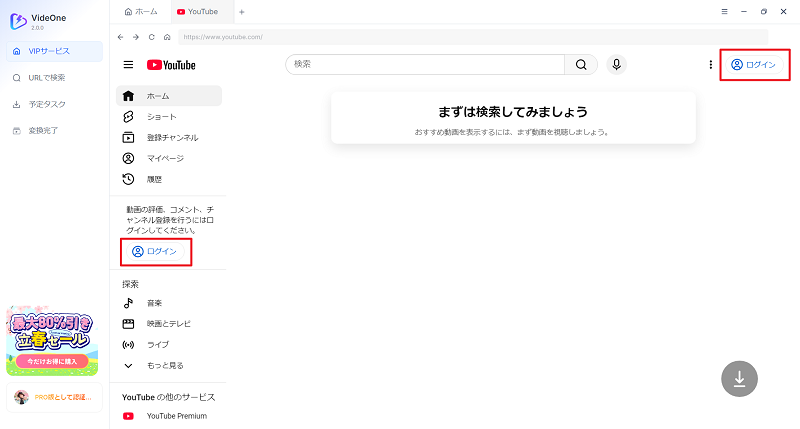Click top-right ログイン button

754,65
